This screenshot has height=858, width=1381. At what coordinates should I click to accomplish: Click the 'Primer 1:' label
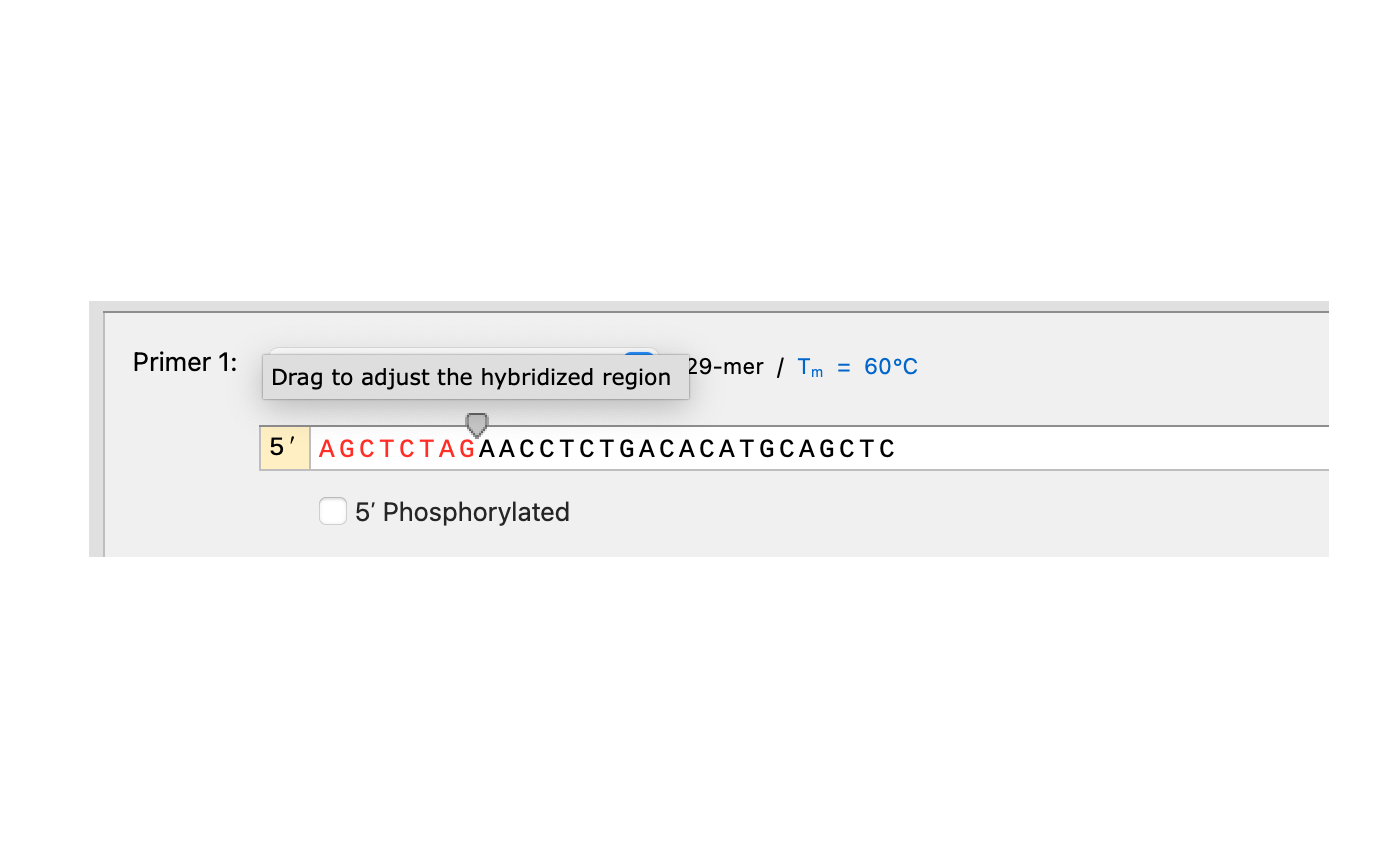click(x=185, y=362)
